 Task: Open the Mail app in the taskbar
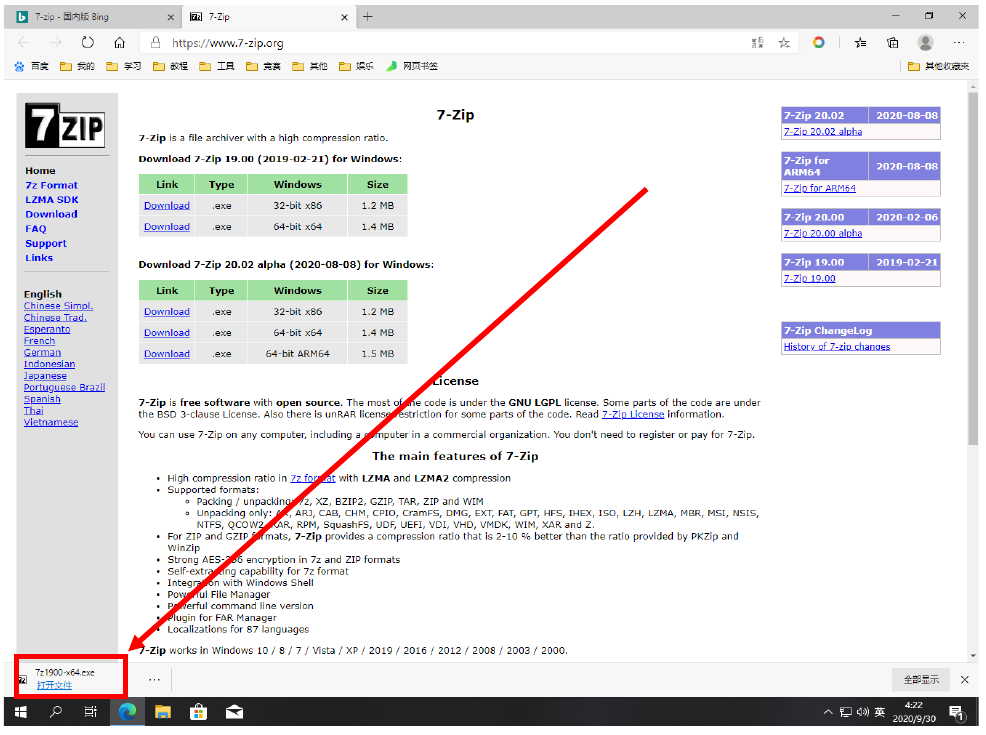point(234,712)
